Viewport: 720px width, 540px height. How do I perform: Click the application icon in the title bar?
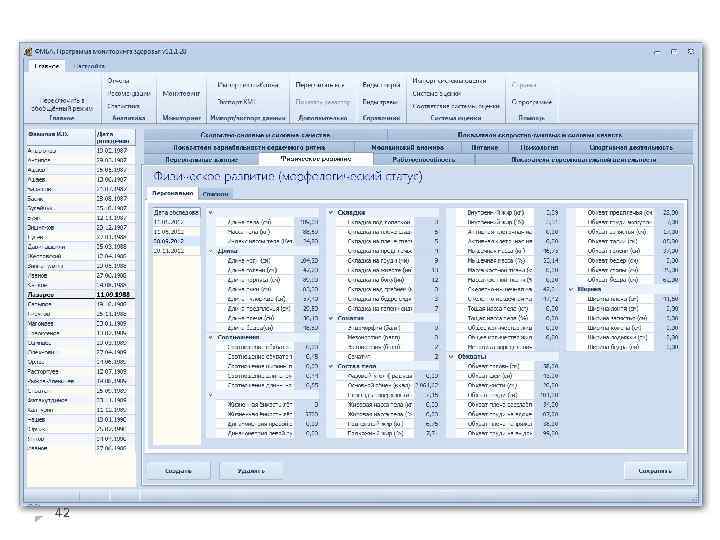click(x=28, y=52)
